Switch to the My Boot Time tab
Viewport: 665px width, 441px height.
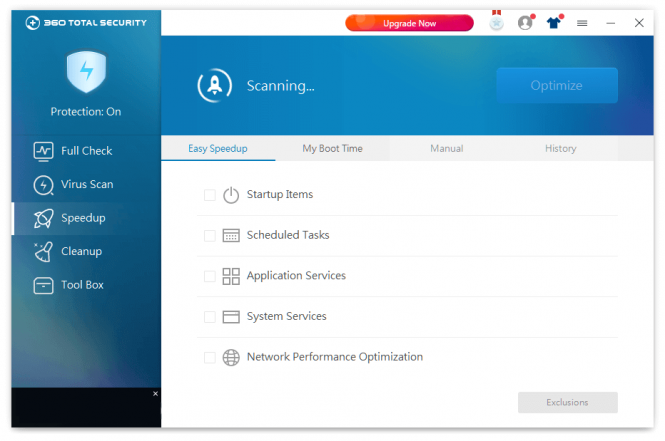pyautogui.click(x=332, y=148)
